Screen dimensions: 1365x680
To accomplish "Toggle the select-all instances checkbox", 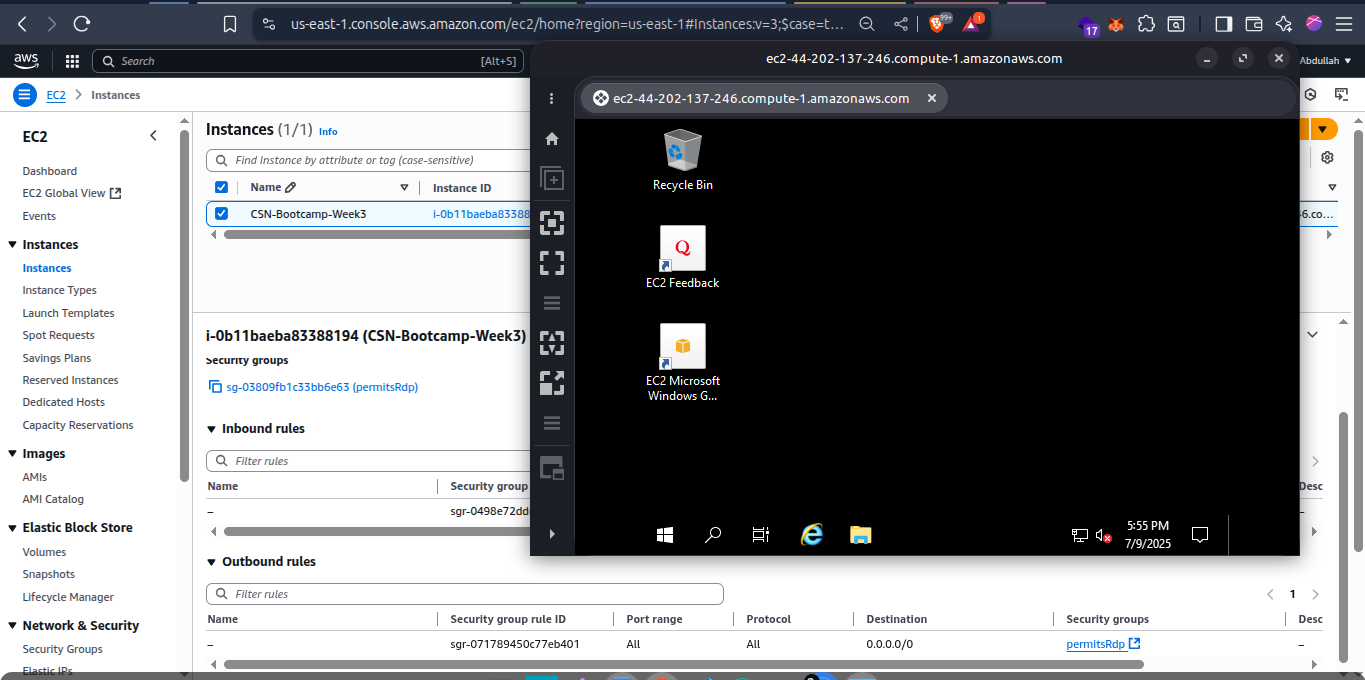I will [x=221, y=187].
